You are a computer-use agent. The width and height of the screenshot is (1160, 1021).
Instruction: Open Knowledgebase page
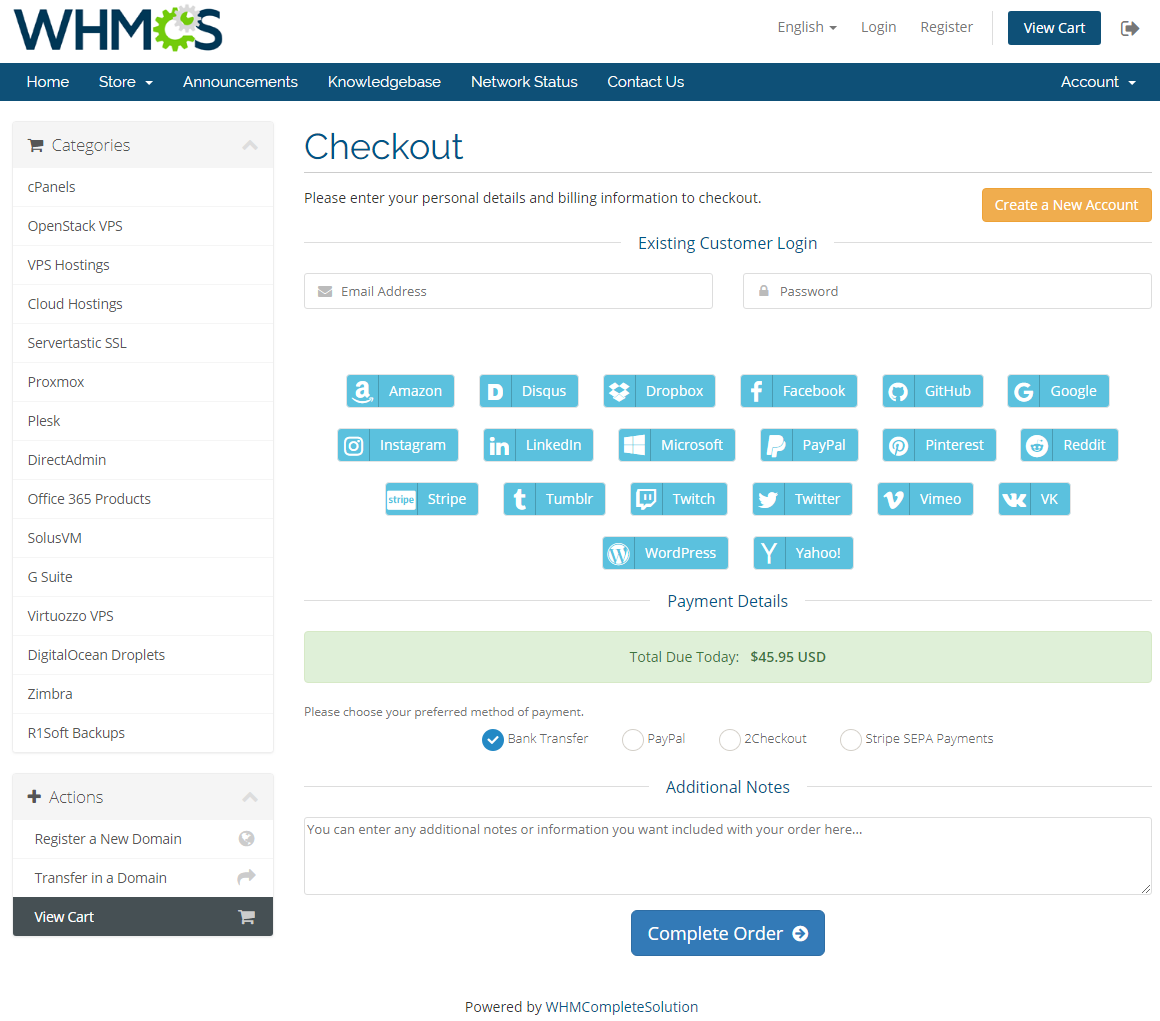tap(384, 82)
